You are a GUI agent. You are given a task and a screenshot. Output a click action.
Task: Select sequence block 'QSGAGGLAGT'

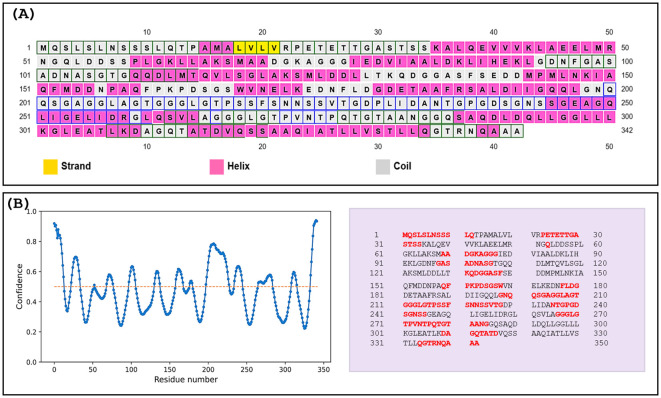coord(555,296)
